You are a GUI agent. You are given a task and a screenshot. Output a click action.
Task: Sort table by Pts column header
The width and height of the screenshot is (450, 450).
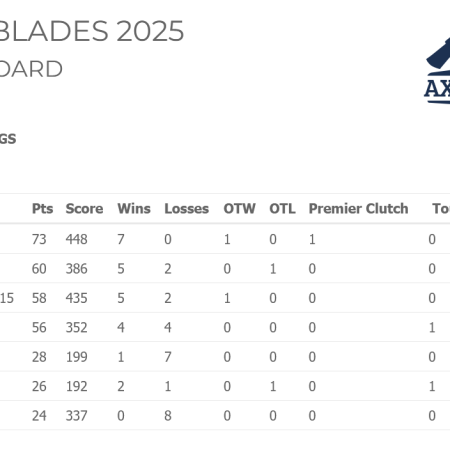[x=42, y=209]
